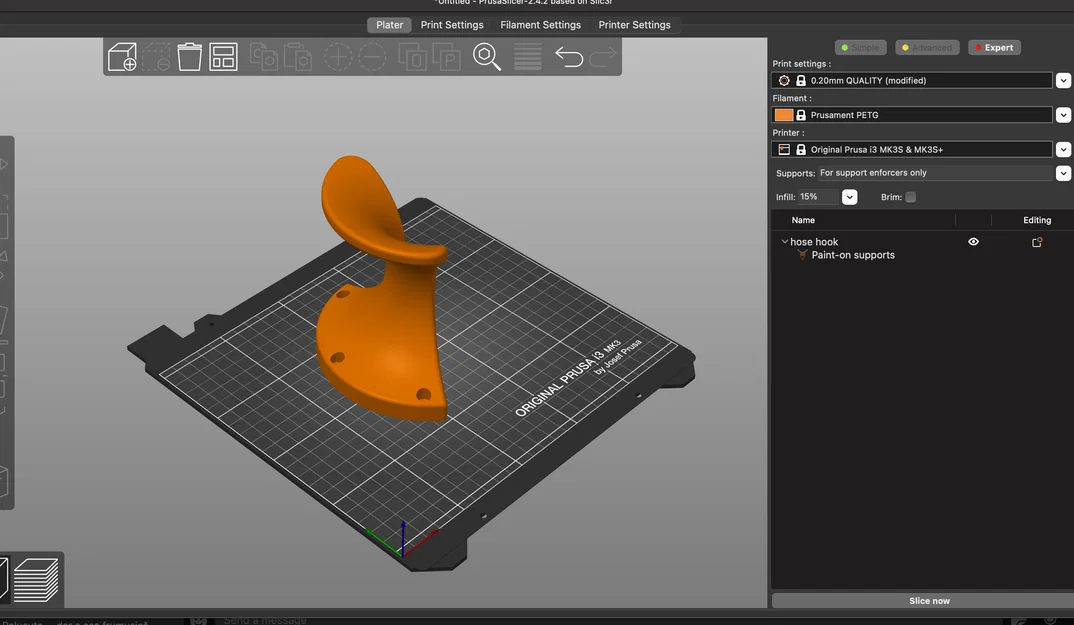
Task: Click 'Prusament PETG' filament preset text
Action: pyautogui.click(x=844, y=115)
